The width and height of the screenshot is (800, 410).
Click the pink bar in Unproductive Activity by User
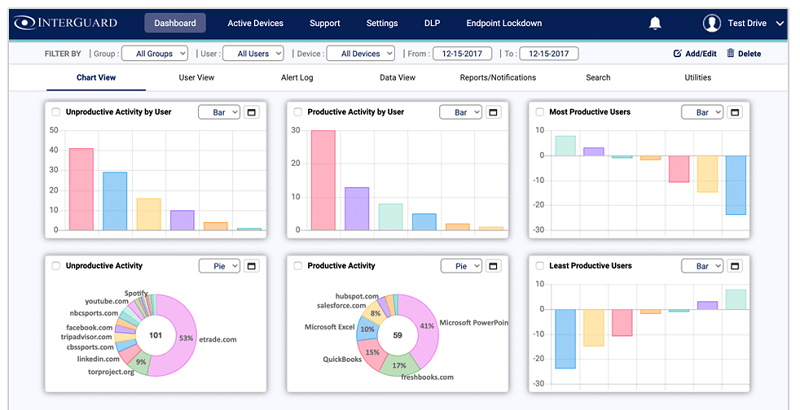[x=81, y=189]
